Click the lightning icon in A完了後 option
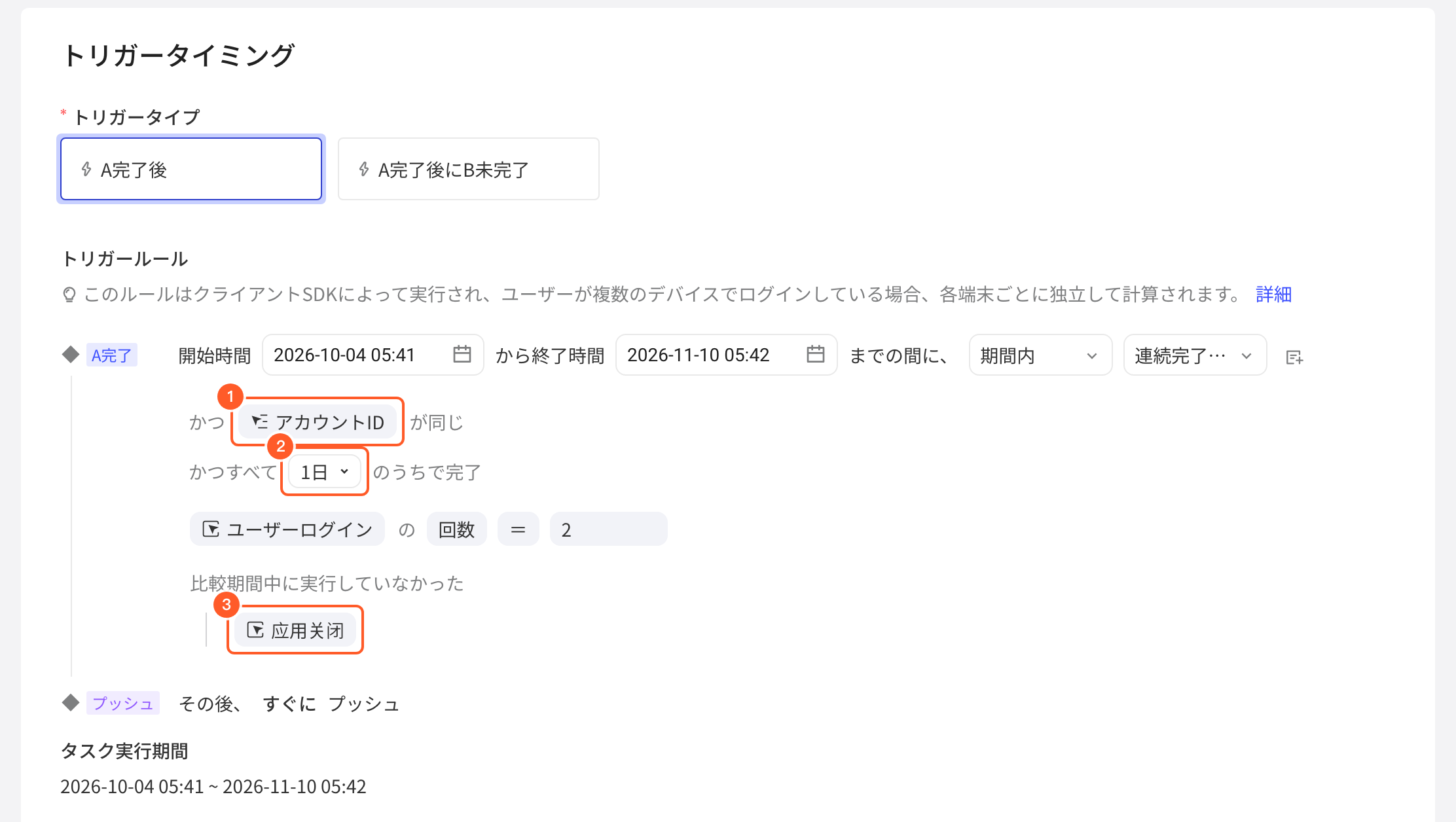 [86, 170]
